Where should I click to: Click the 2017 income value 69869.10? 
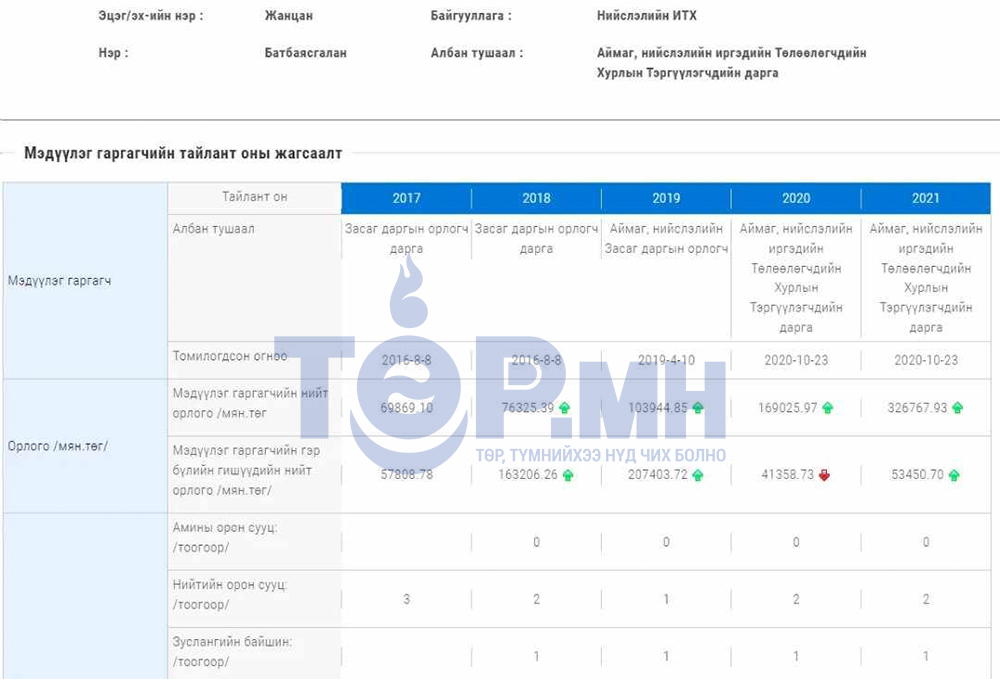click(407, 408)
